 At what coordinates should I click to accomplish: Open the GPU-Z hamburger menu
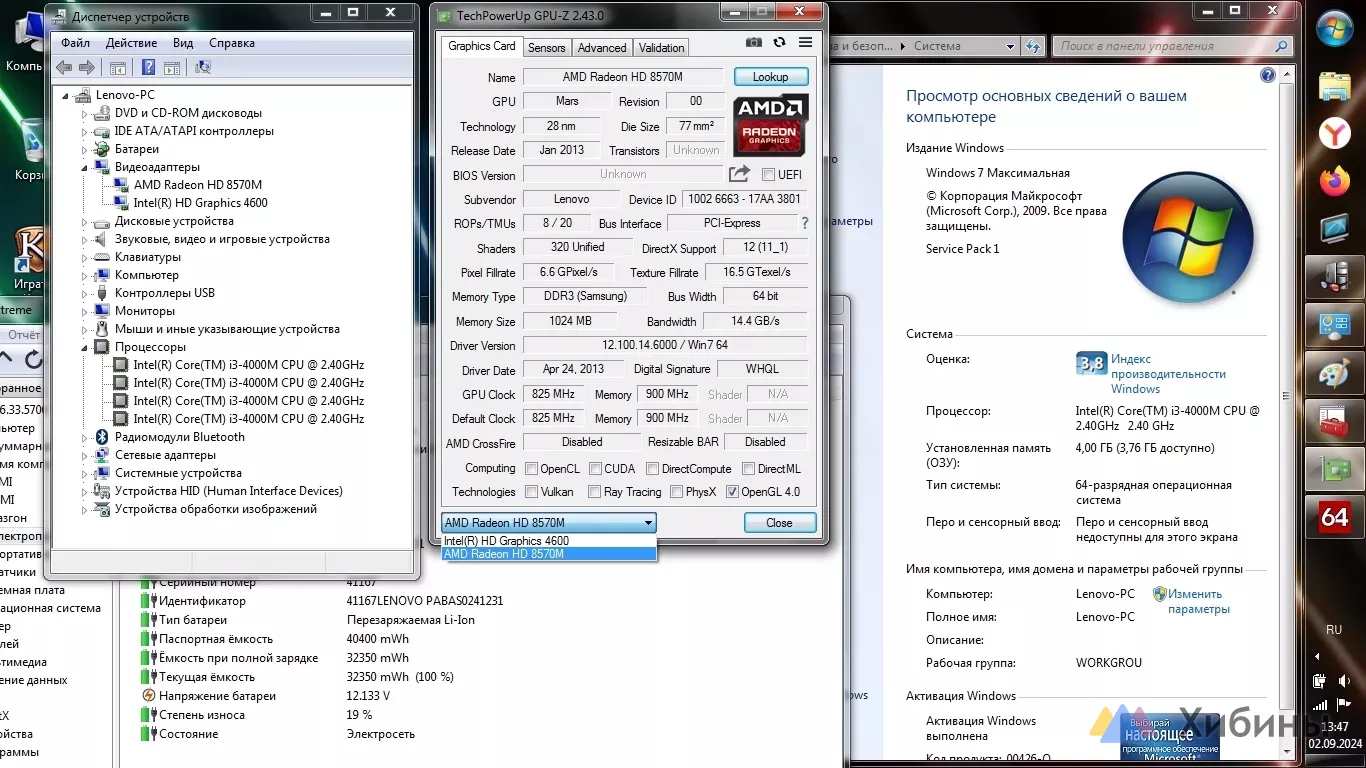[805, 43]
